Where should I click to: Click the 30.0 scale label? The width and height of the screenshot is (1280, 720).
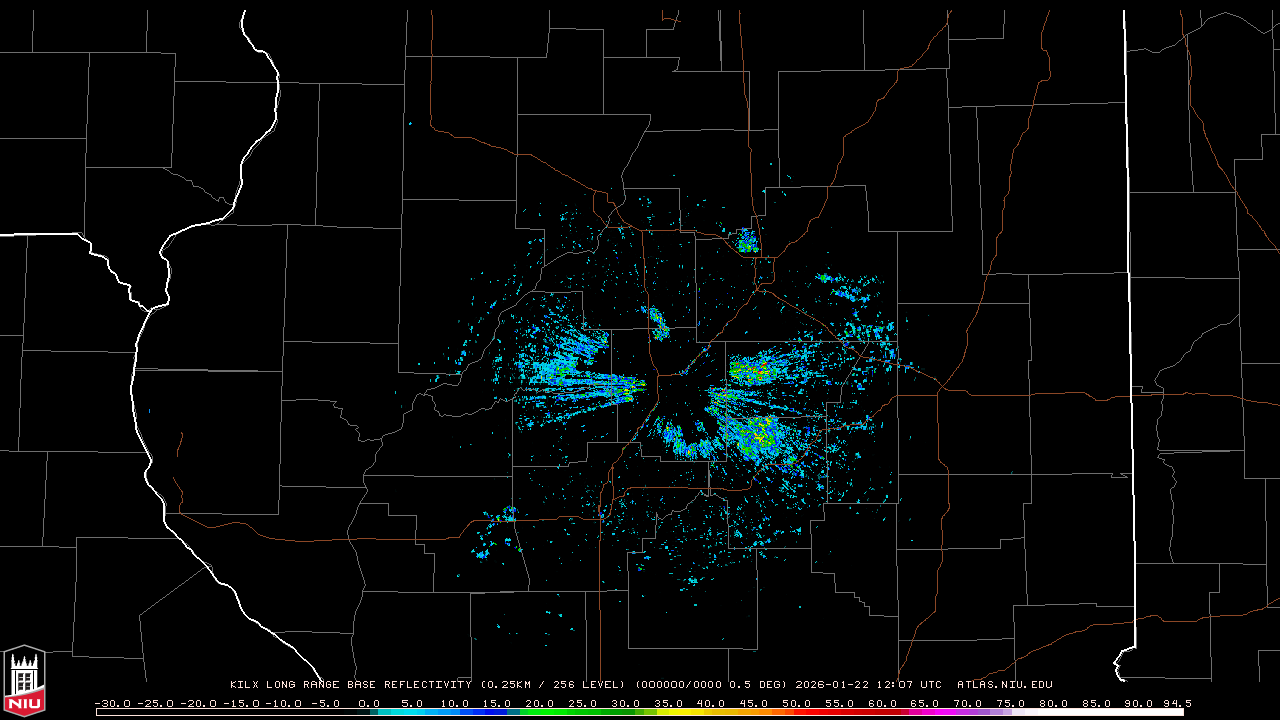point(626,704)
